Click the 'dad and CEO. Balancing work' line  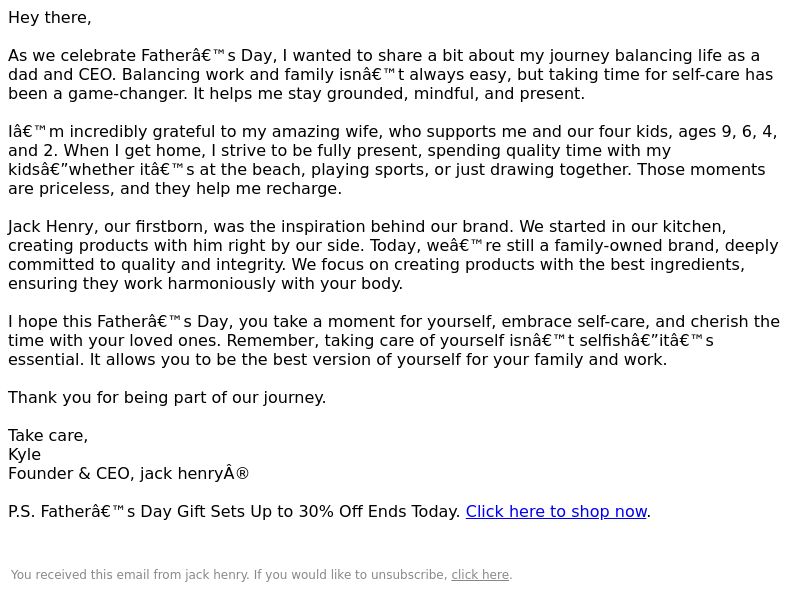click(x=390, y=74)
